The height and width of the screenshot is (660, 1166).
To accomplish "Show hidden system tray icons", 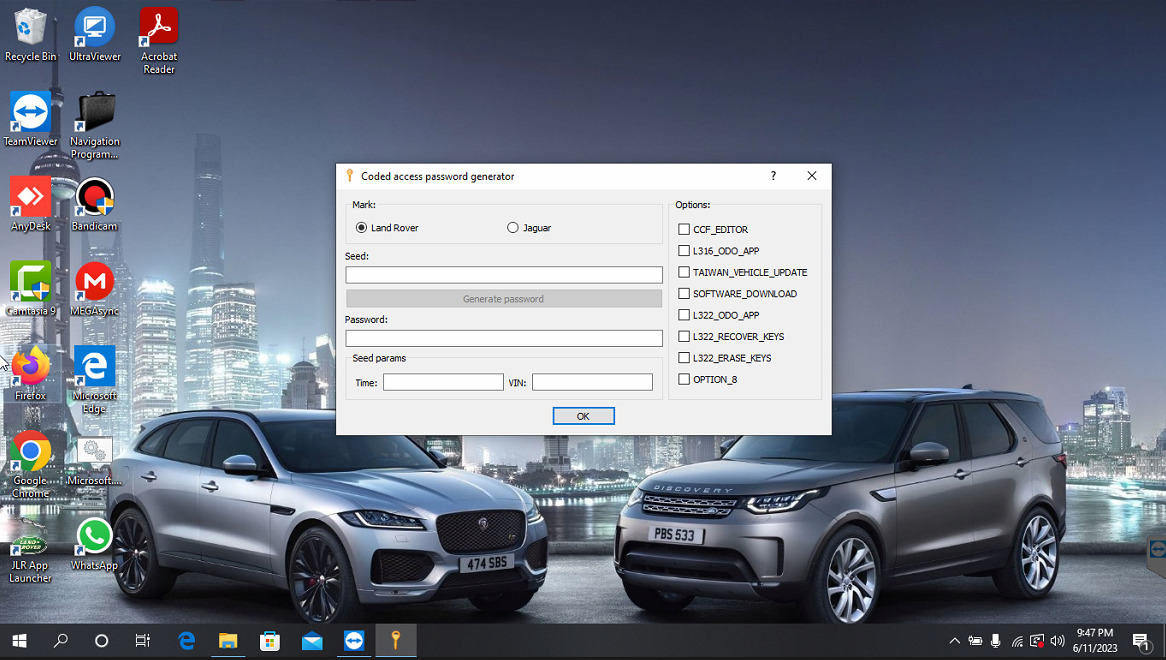I will (953, 641).
